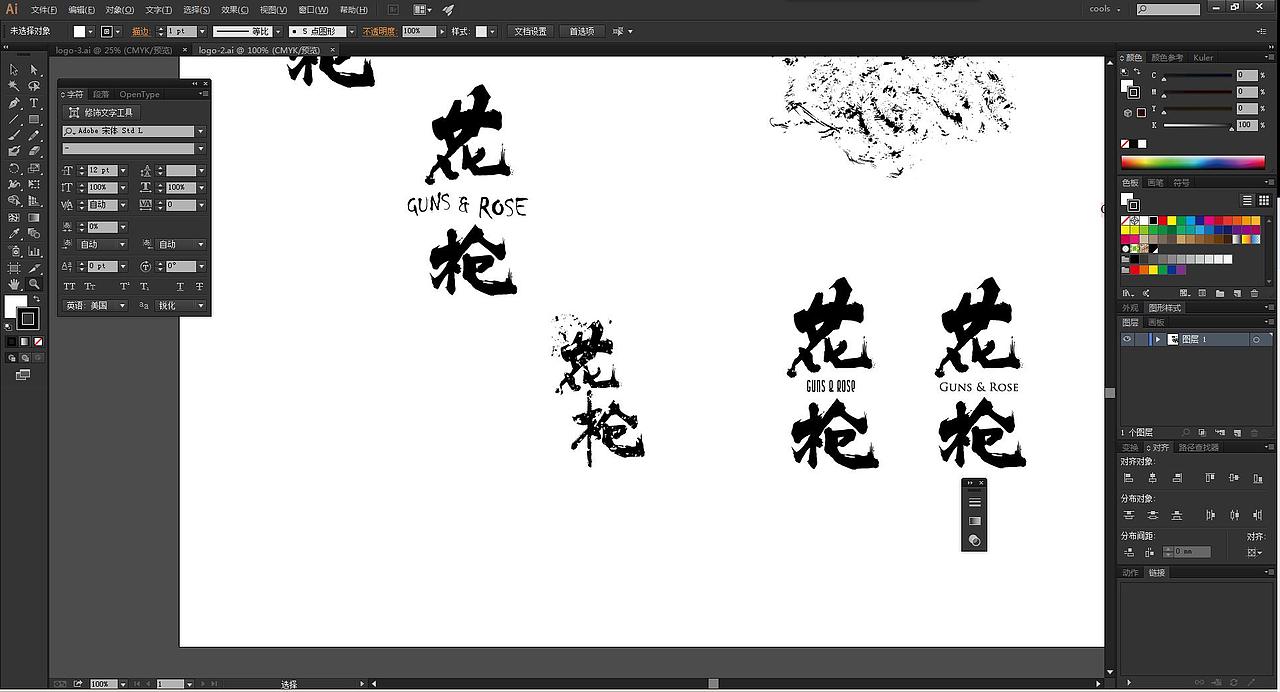
Task: Select the Pen tool
Action: tap(13, 103)
